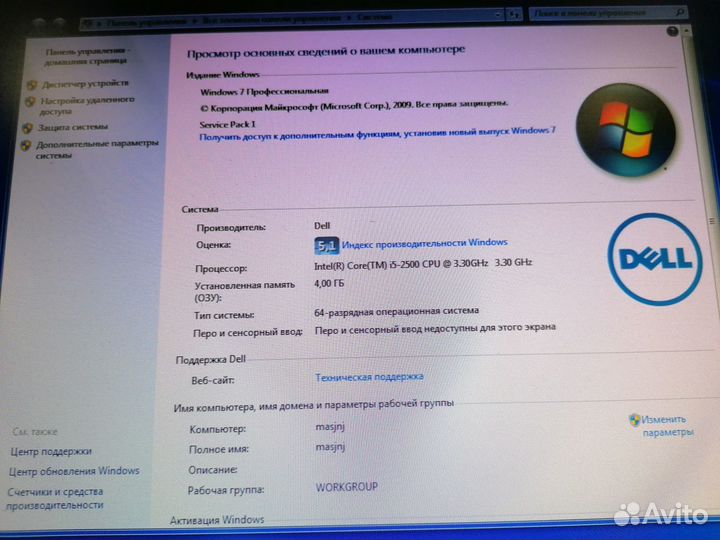The width and height of the screenshot is (720, 540).
Task: Open Центр поддержки under See also
Action: point(51,451)
